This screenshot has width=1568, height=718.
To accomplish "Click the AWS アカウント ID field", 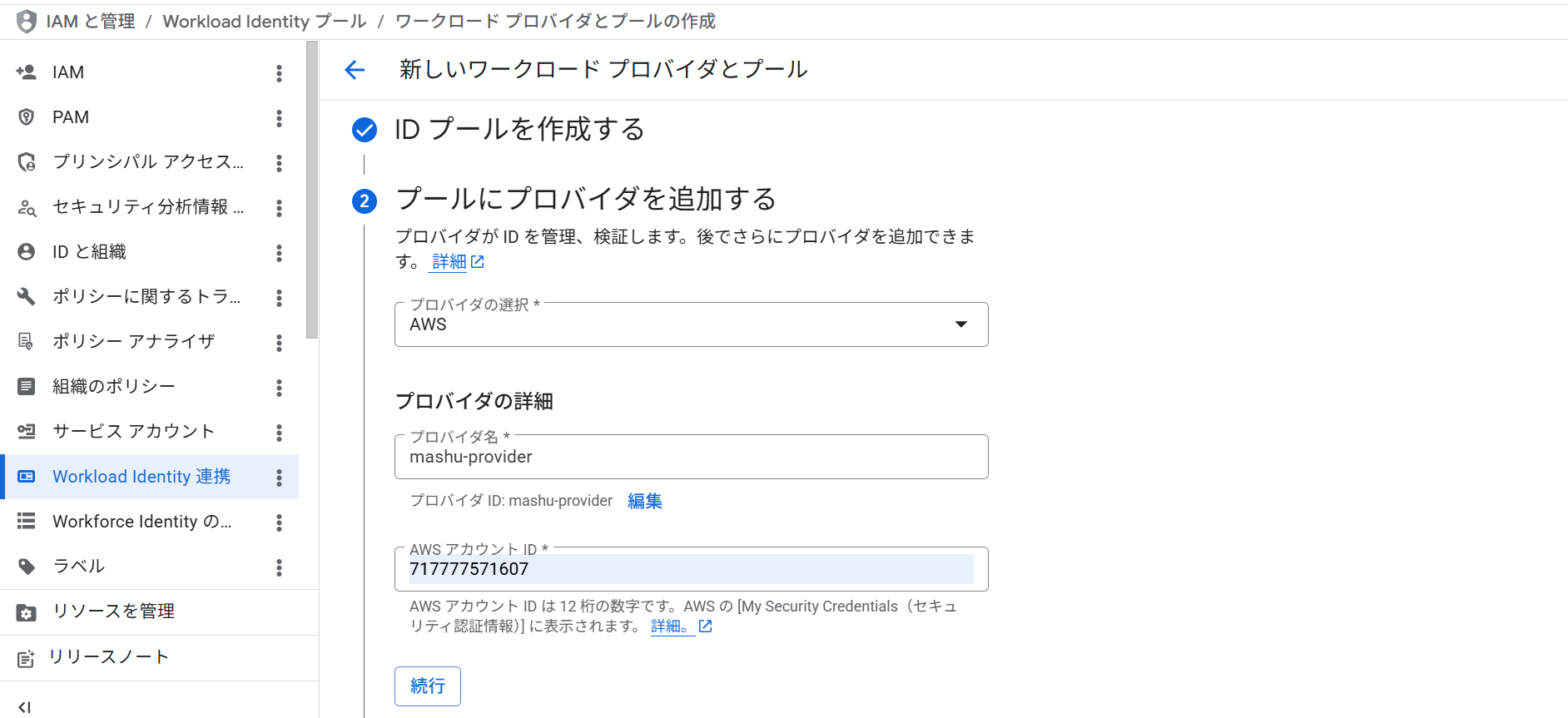I will (691, 569).
